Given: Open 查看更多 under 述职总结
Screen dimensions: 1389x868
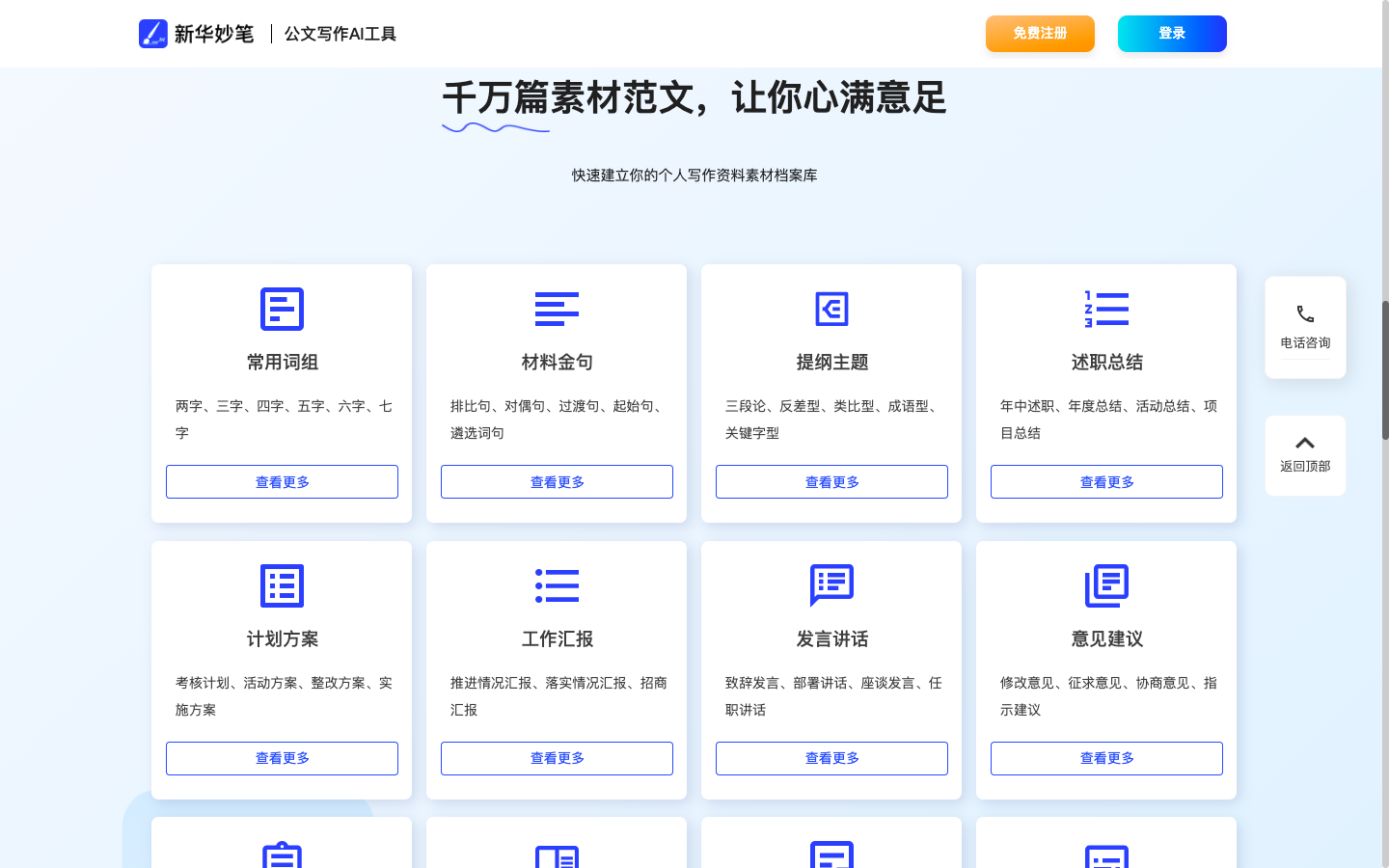Looking at the screenshot, I should [1105, 481].
